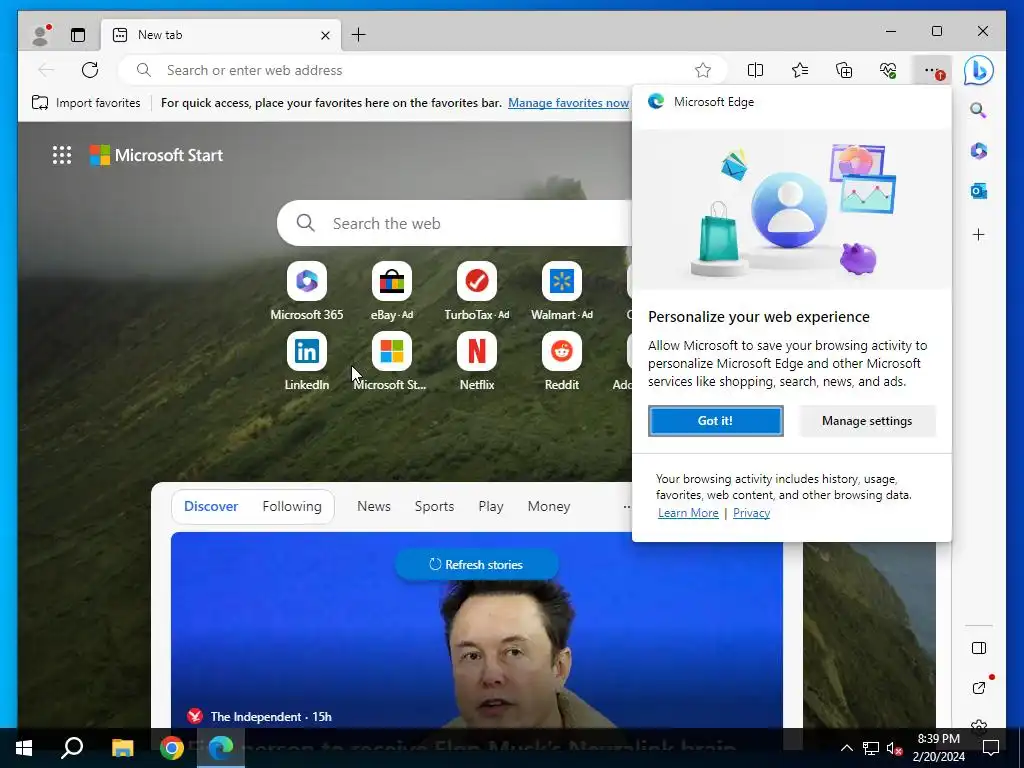1024x768 pixels.
Task: Open the eBay ad quick link
Action: (391, 291)
